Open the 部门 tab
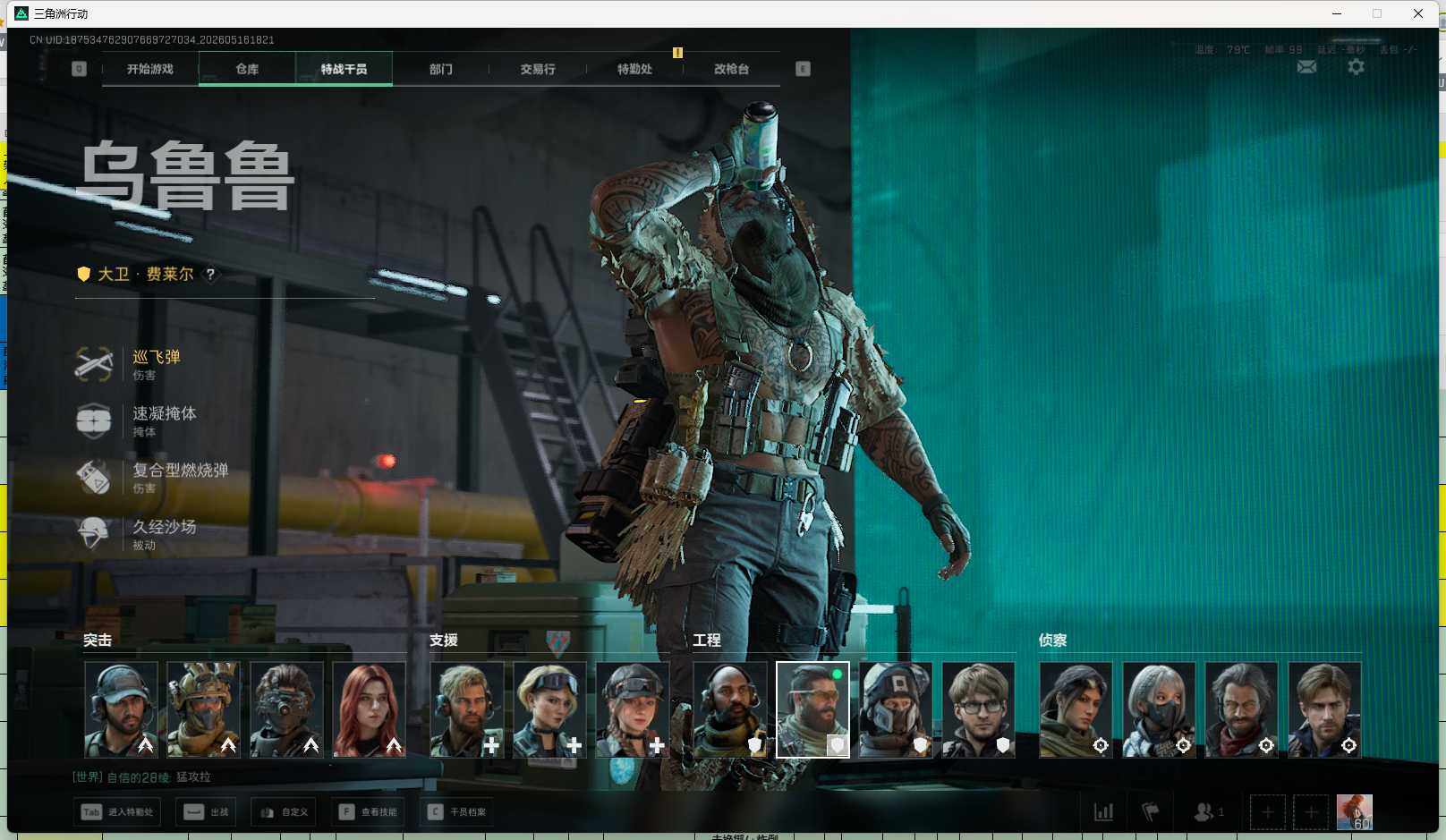This screenshot has height=840, width=1446. pyautogui.click(x=440, y=69)
